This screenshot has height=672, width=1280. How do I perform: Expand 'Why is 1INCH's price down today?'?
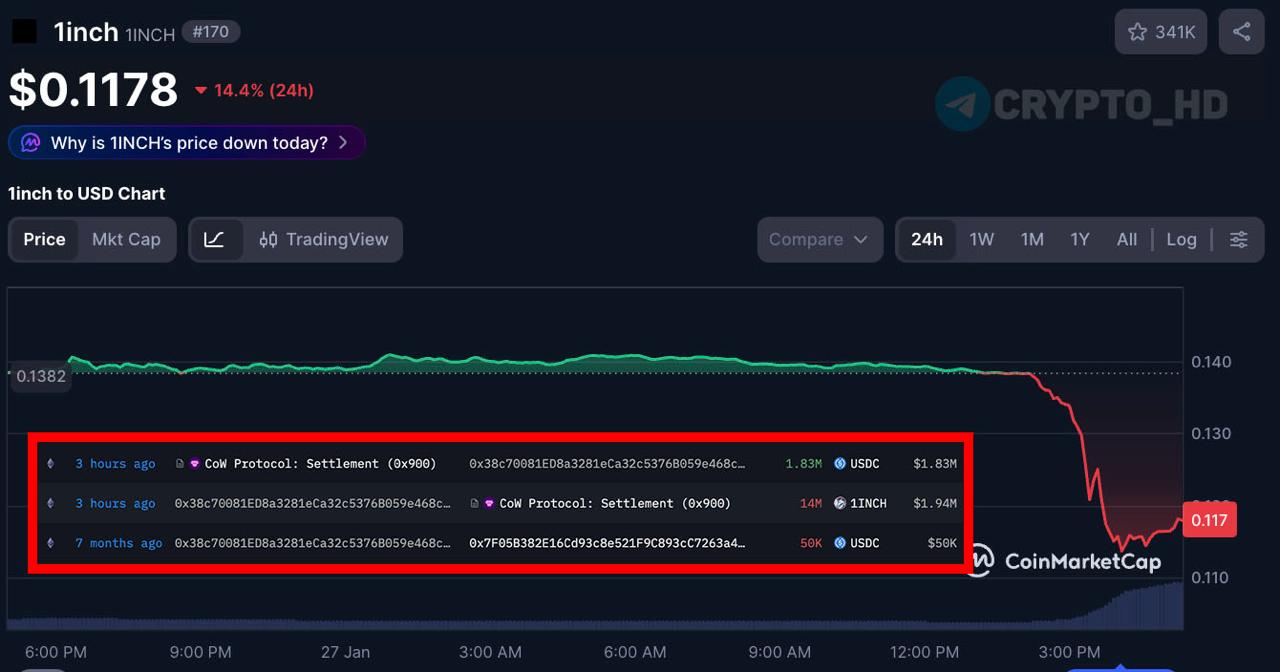(187, 143)
